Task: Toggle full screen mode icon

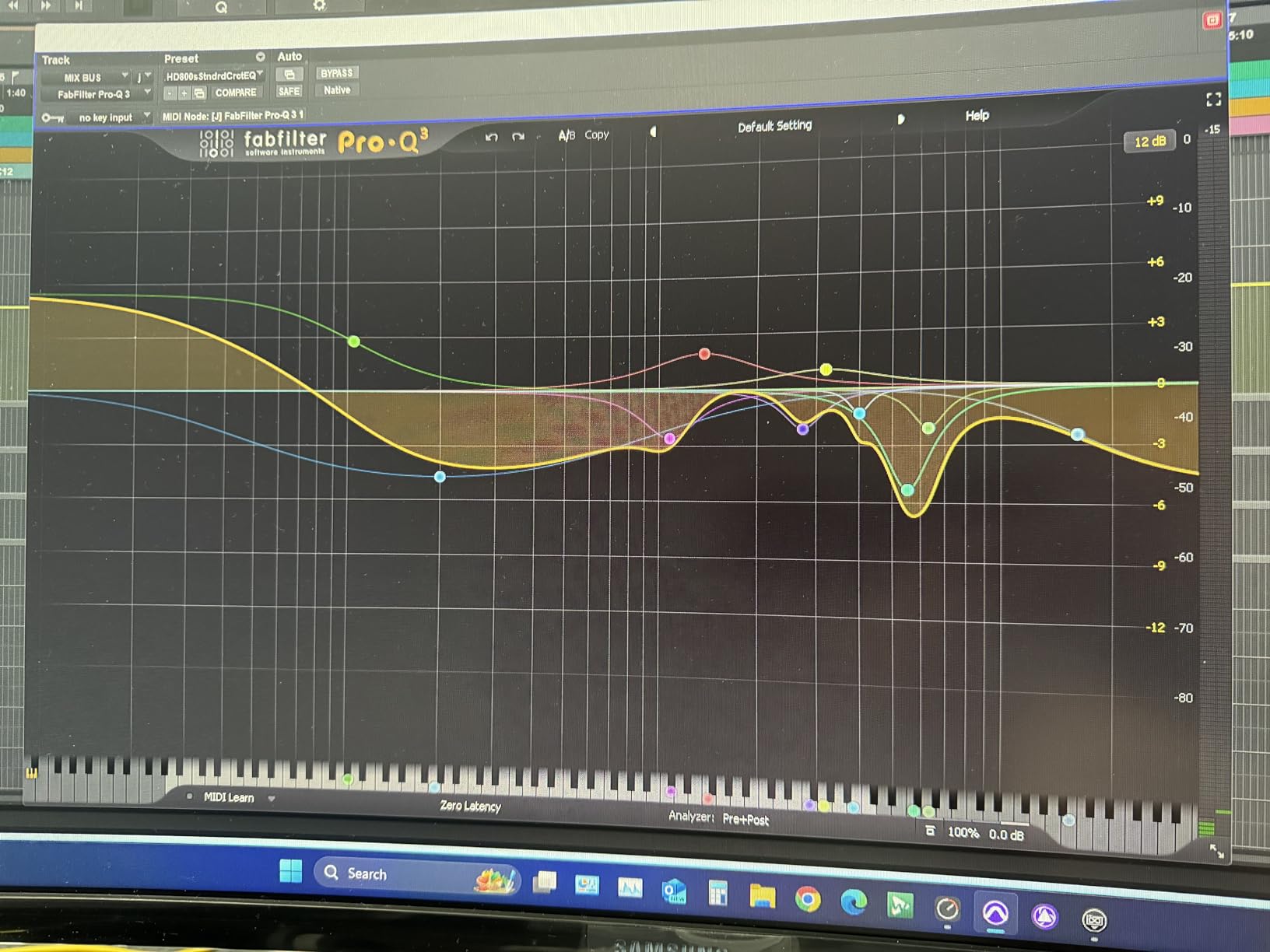Action: [x=1213, y=100]
